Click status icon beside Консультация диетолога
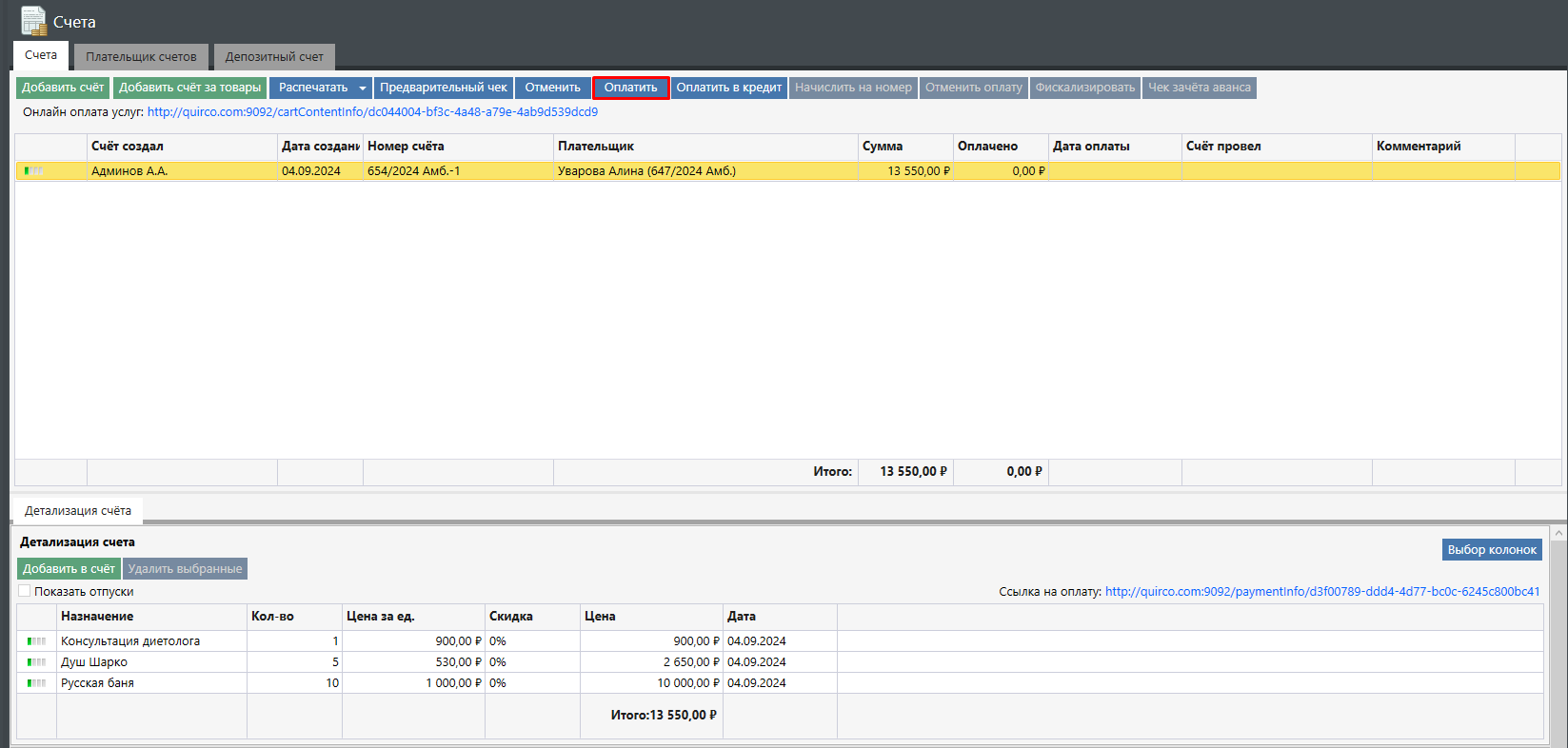Viewport: 1568px width, 748px height. [36, 641]
